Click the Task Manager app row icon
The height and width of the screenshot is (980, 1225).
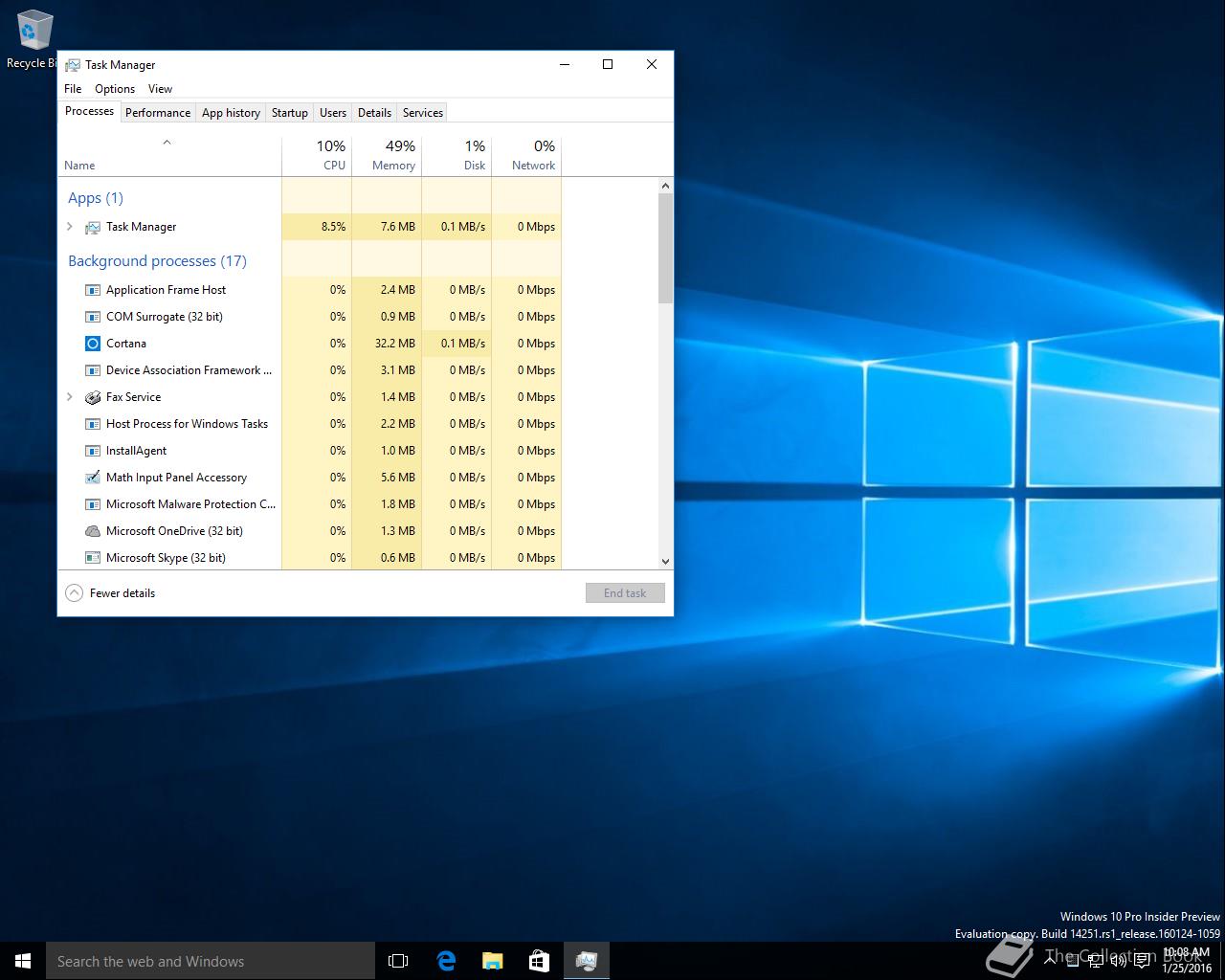coord(93,227)
